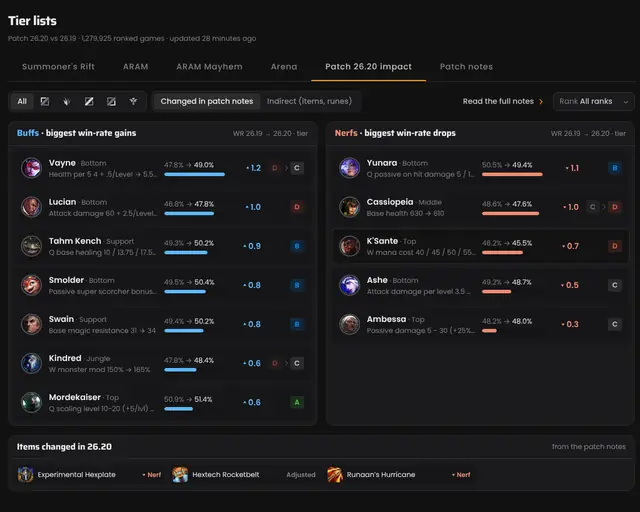The image size is (640, 512).
Task: Click the Hextech Rocketbelt item icon
Action: (180, 474)
